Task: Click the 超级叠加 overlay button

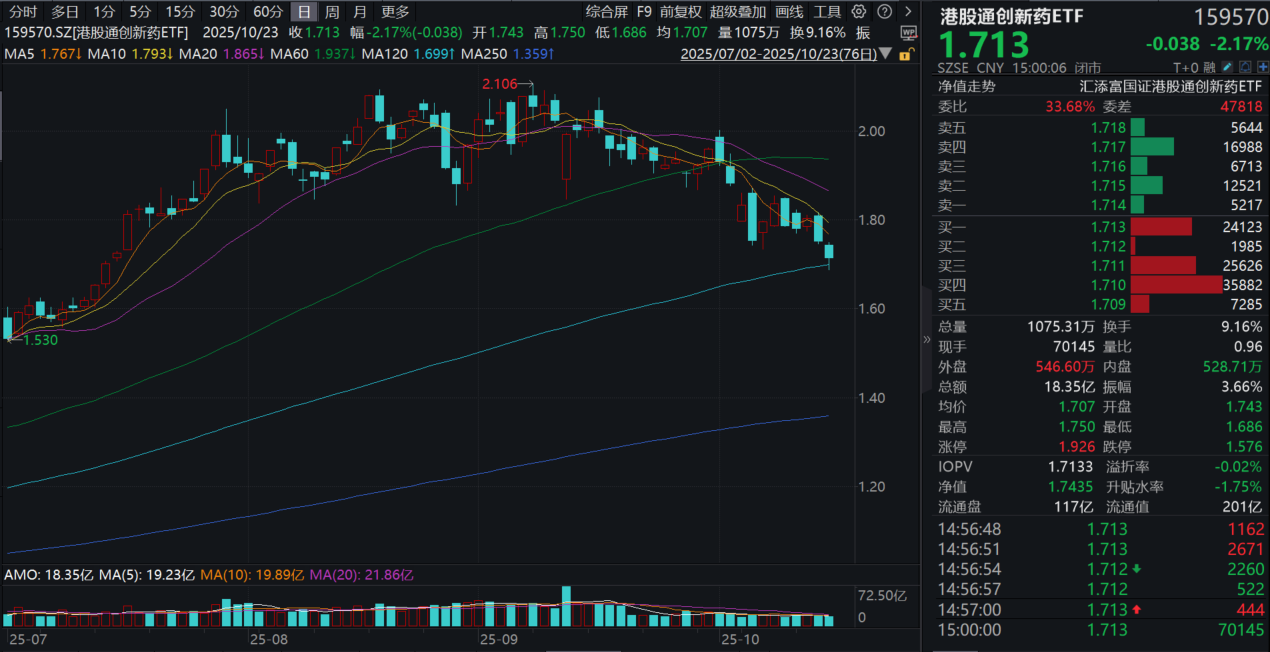Action: coord(738,12)
